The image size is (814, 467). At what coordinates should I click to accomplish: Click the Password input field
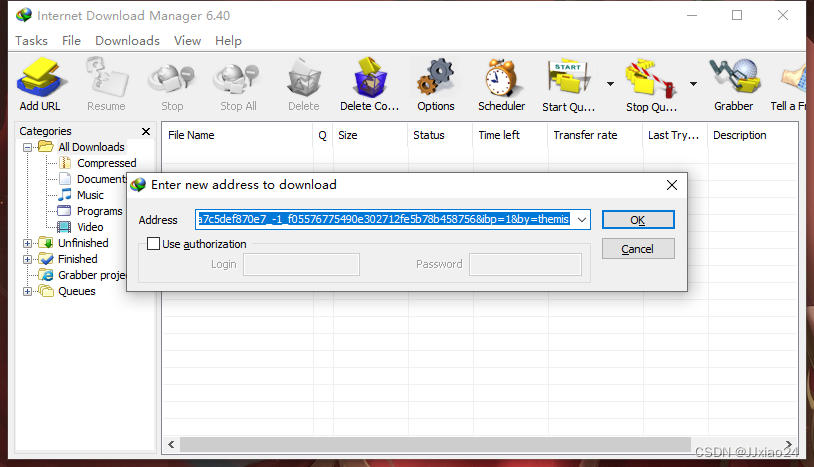pyautogui.click(x=525, y=265)
